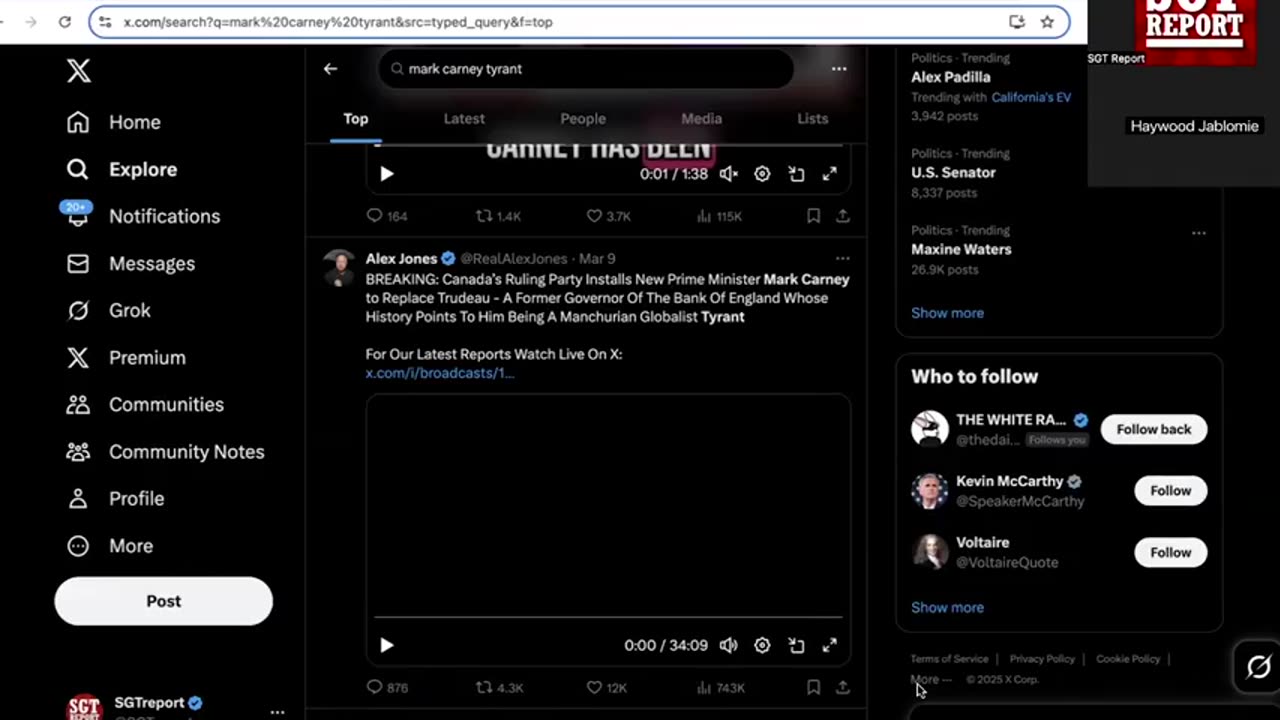Bookmark the Alex Jones post

tap(814, 688)
